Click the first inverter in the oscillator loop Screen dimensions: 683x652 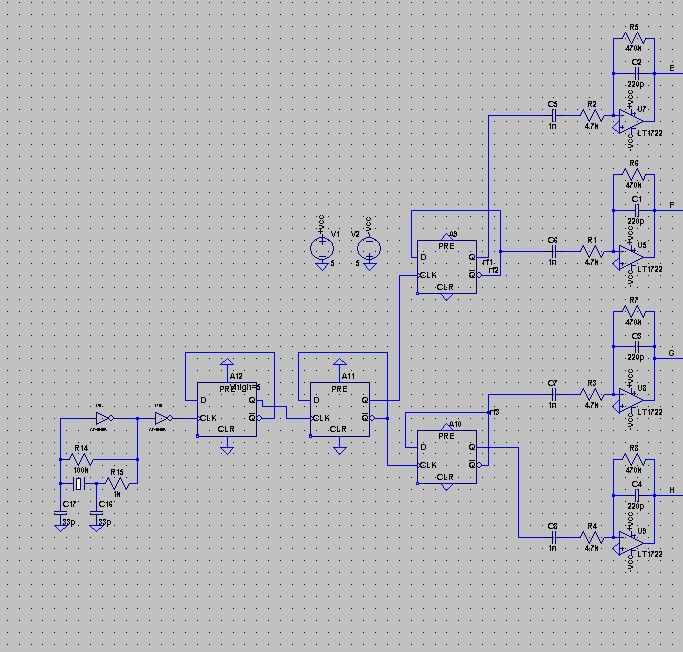[x=105, y=418]
